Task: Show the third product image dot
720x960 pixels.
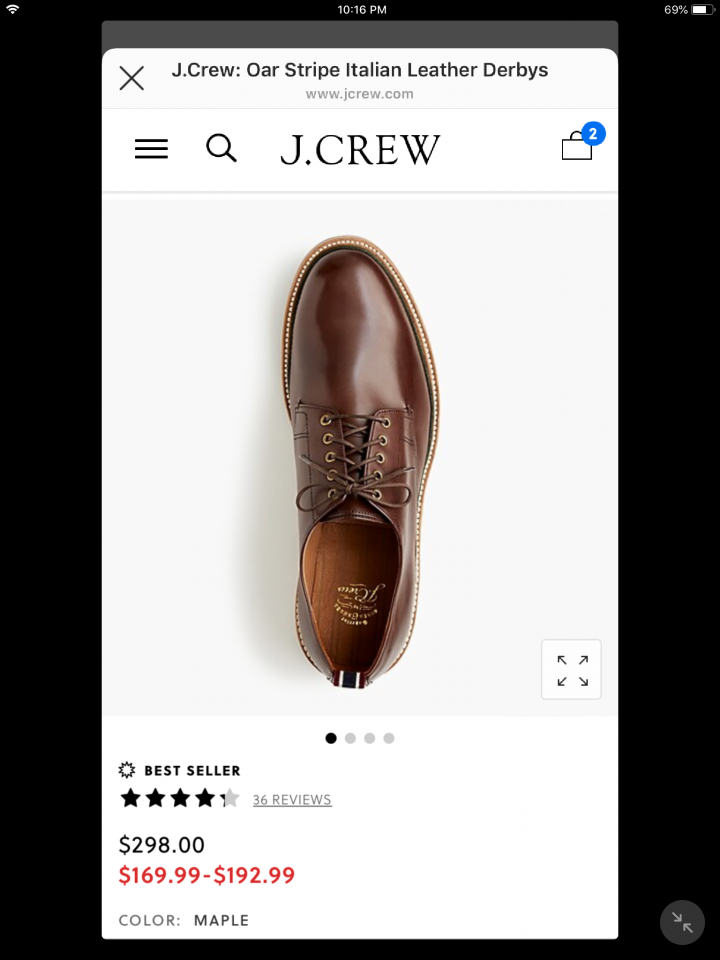Action: [369, 738]
